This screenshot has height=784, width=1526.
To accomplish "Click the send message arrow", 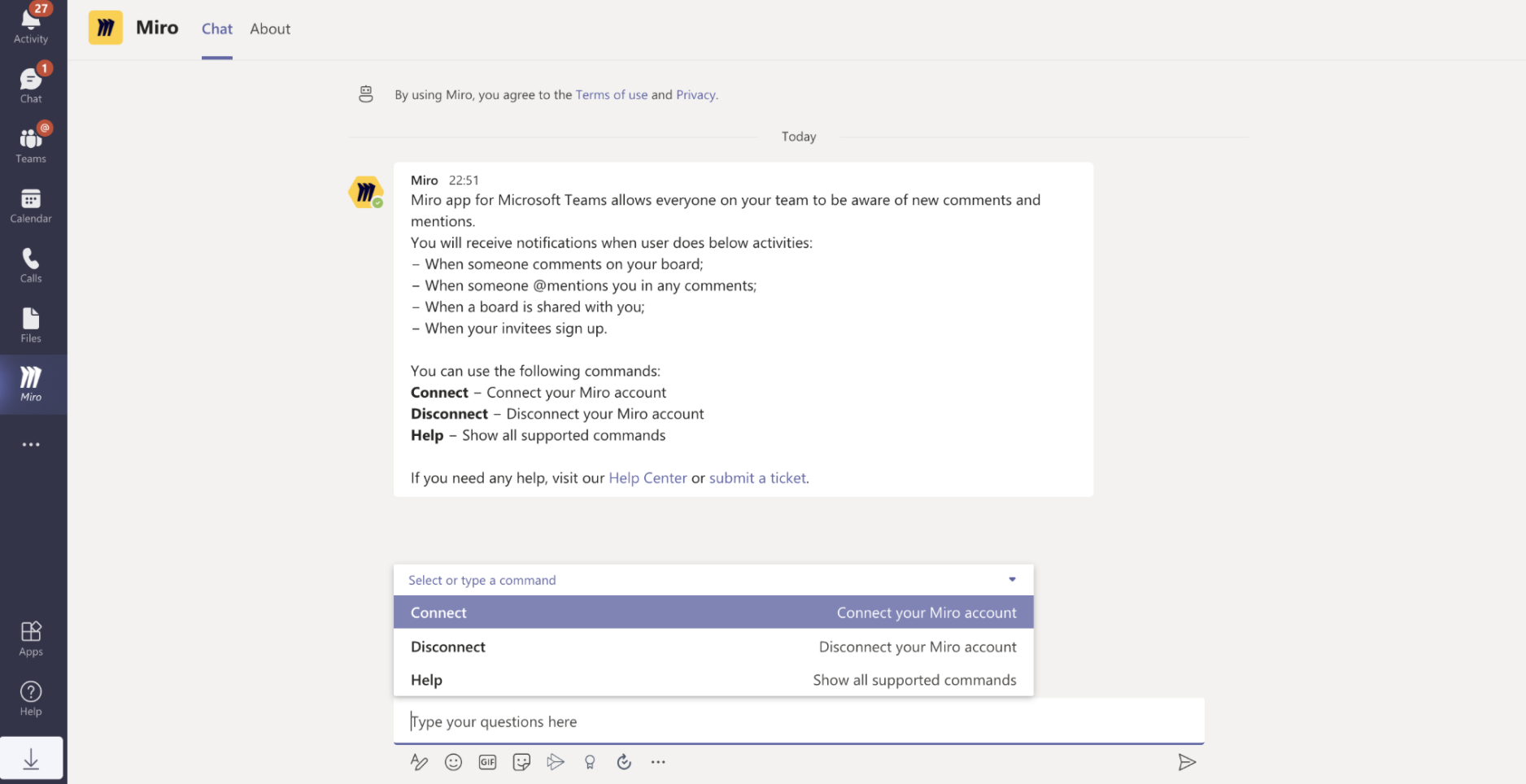I will [1187, 762].
